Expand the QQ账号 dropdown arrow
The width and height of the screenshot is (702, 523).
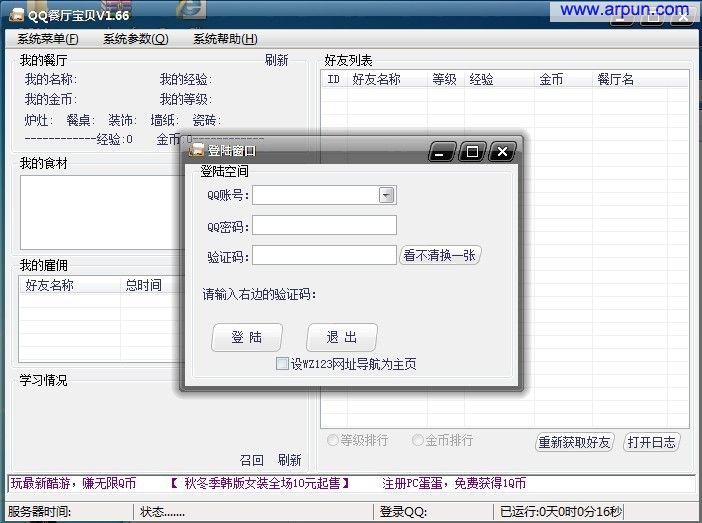pyautogui.click(x=386, y=195)
